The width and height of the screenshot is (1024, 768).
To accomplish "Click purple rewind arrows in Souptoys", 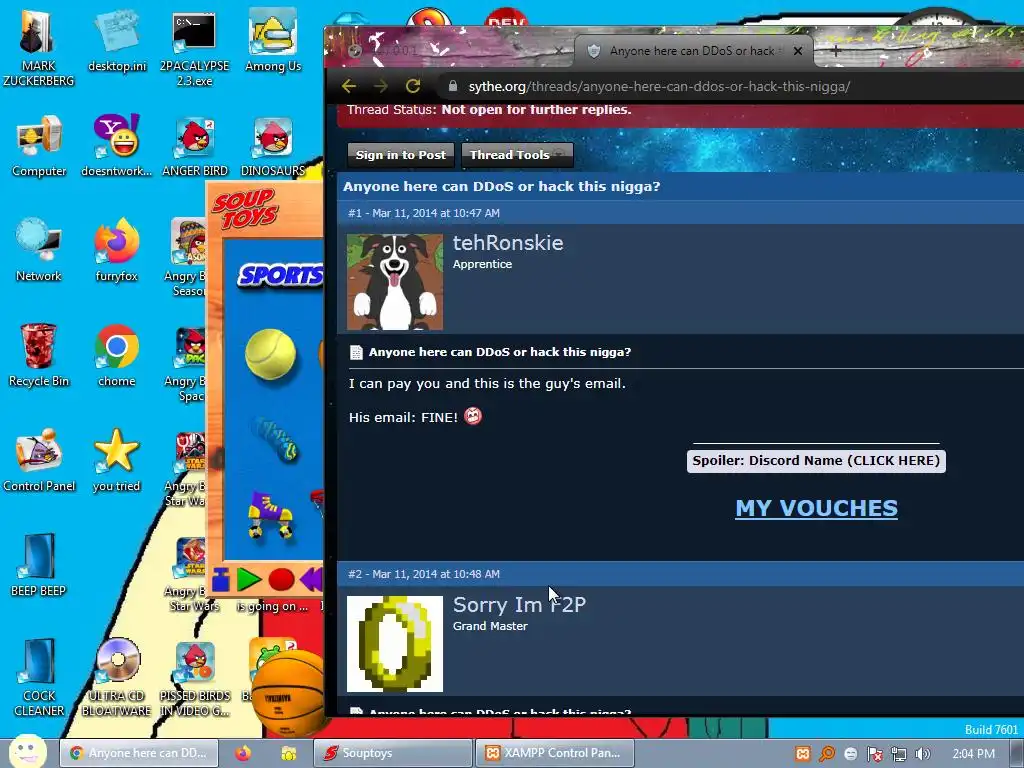I will [x=312, y=579].
